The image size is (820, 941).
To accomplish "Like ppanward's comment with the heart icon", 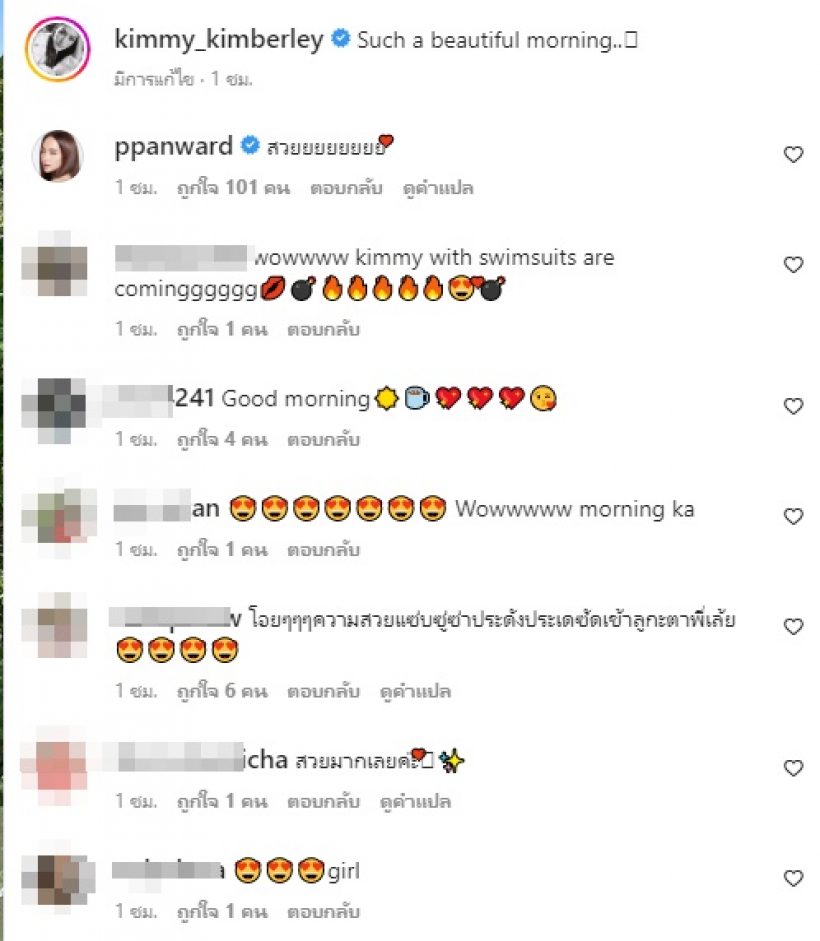I will (x=793, y=154).
